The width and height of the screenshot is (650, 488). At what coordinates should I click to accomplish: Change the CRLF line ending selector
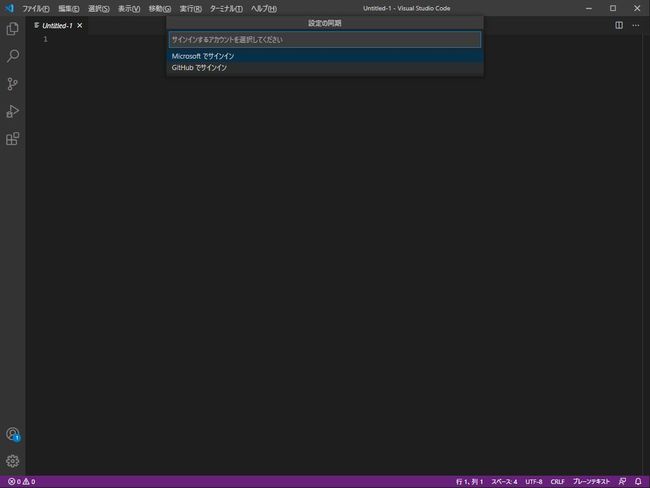[x=557, y=482]
